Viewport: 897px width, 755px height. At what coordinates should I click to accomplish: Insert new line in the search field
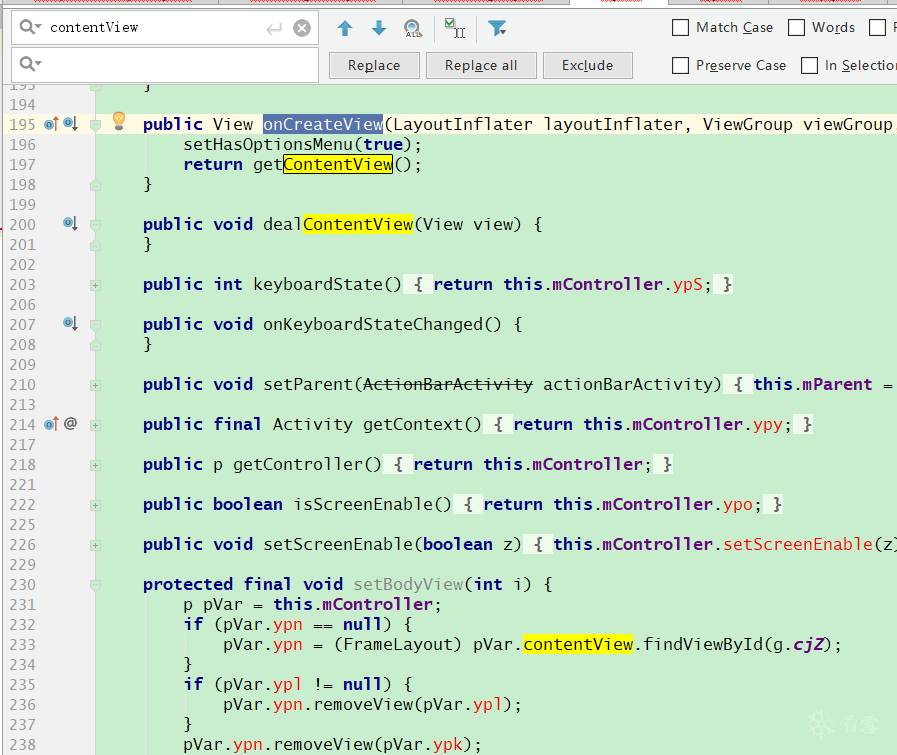274,28
